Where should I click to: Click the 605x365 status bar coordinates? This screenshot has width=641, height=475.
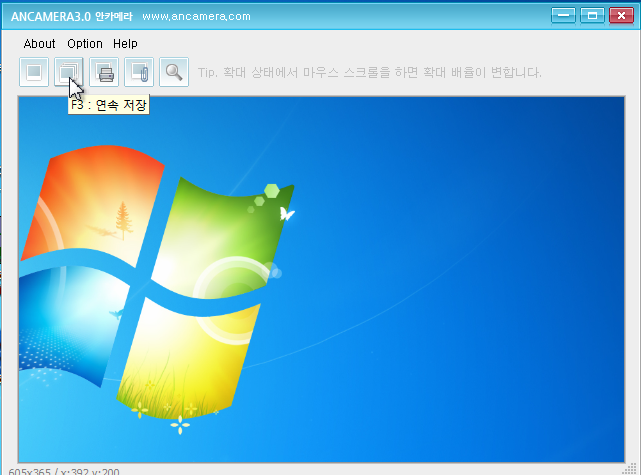(64, 471)
